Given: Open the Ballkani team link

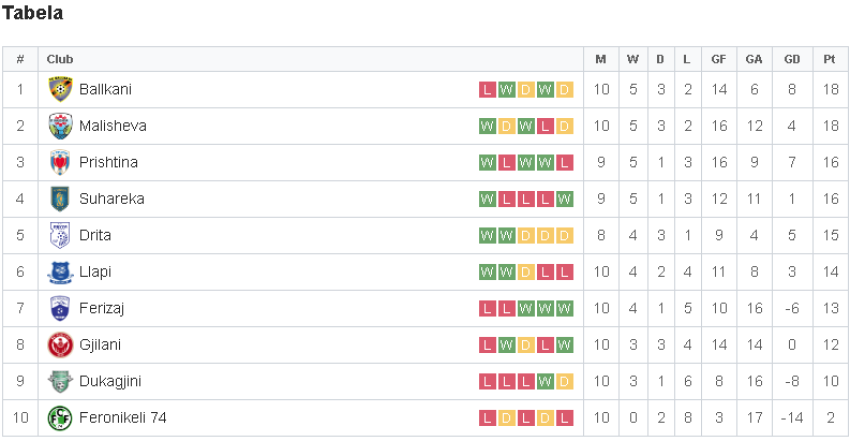Looking at the screenshot, I should pyautogui.click(x=105, y=89).
